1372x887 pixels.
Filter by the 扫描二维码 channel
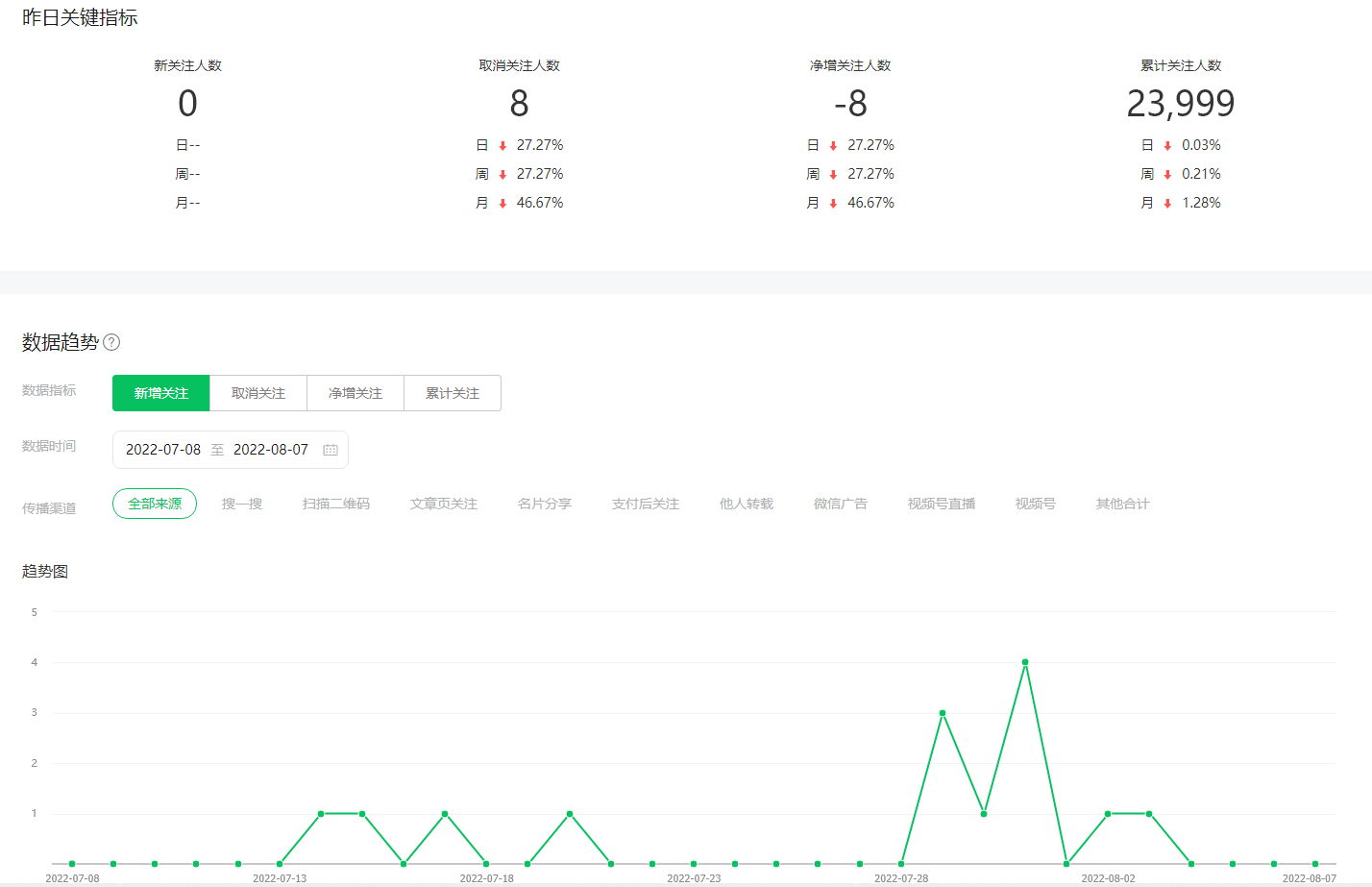click(x=336, y=504)
